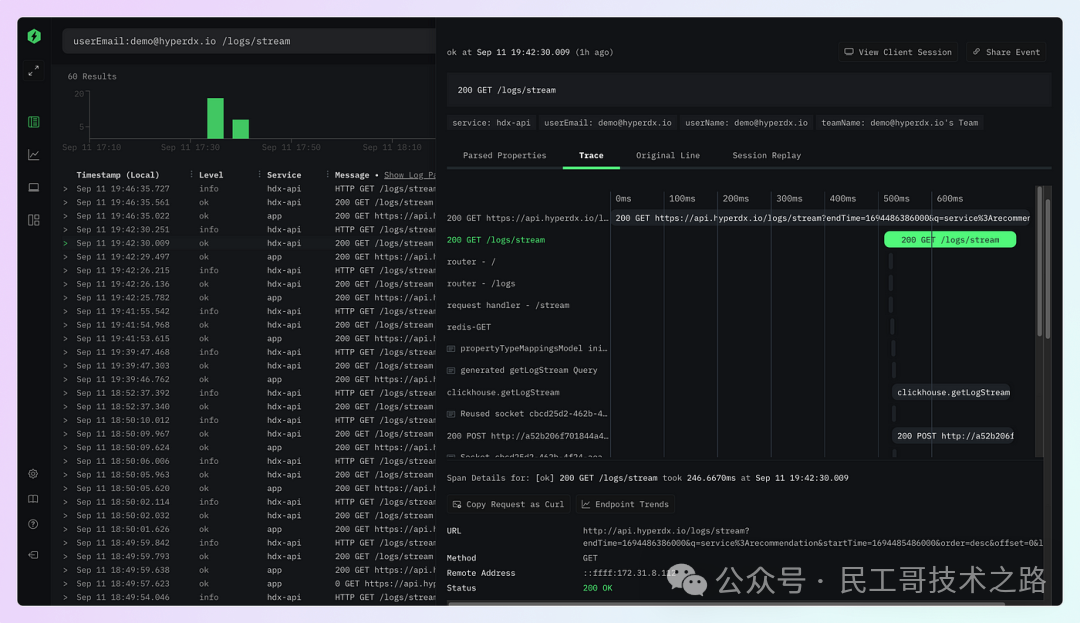Click '200 GET /logs/stream' event title
Image resolution: width=1080 pixels, height=623 pixels.
[x=506, y=90]
